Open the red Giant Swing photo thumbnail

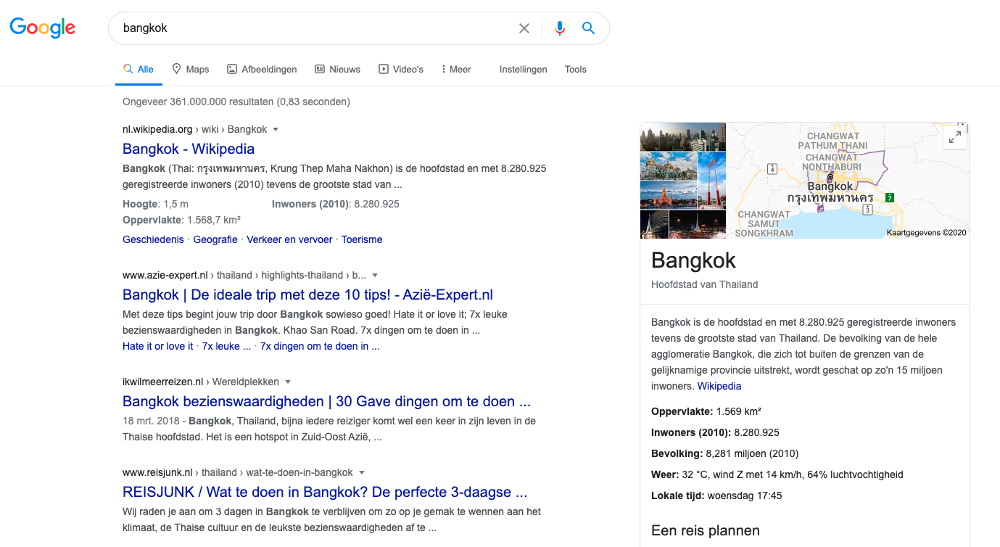point(712,180)
